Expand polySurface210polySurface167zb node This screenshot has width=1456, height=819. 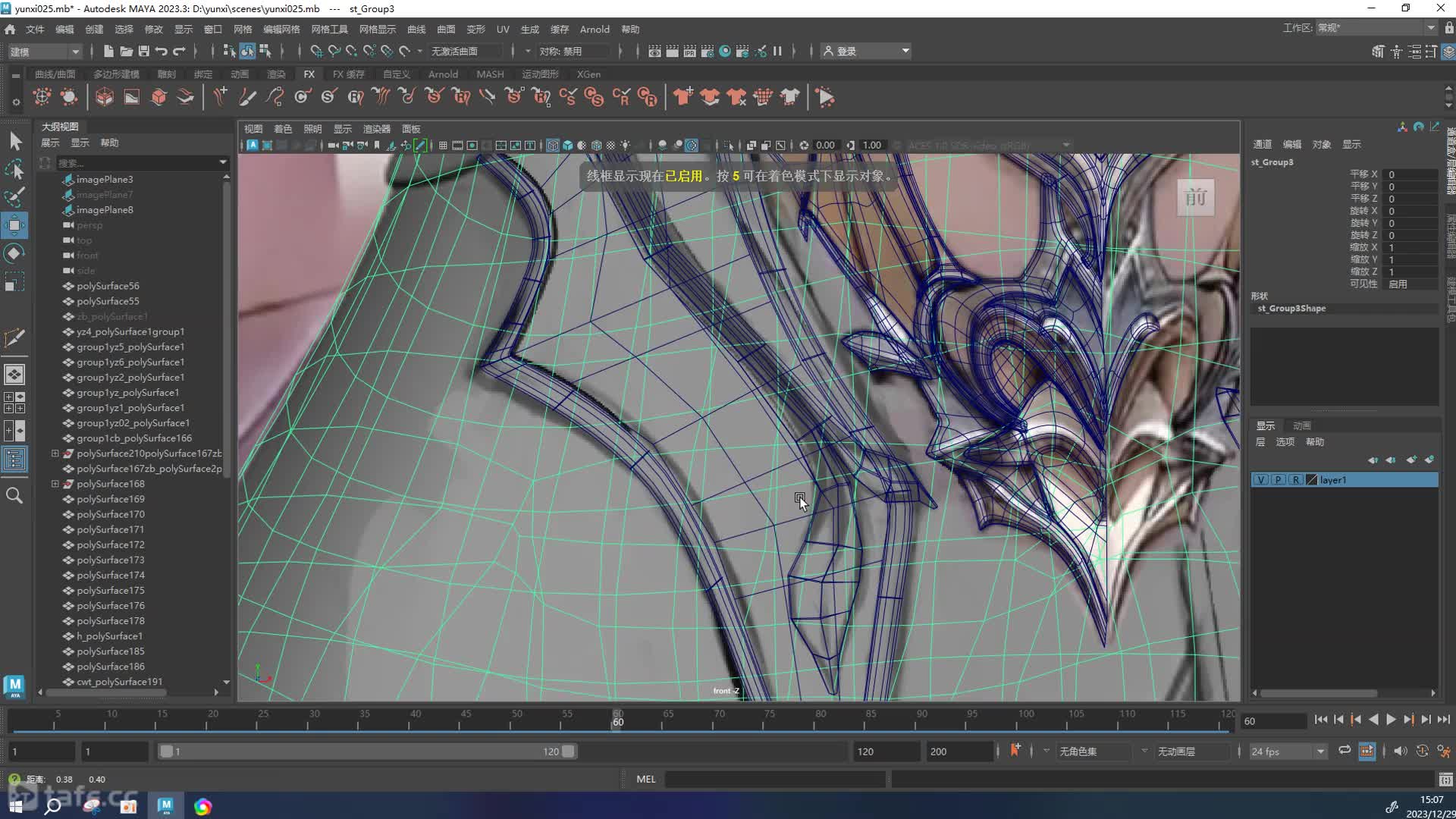[x=55, y=453]
